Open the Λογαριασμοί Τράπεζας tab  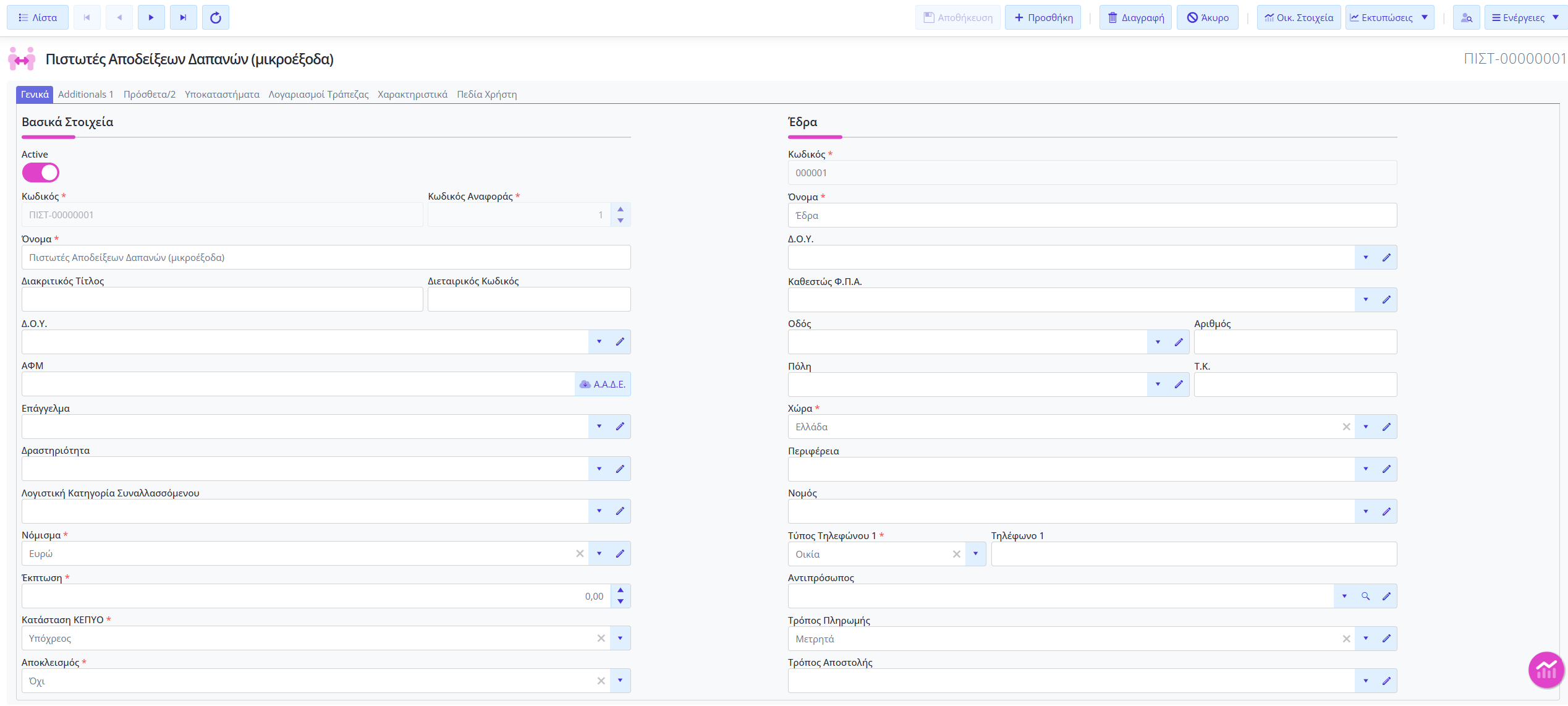point(318,94)
